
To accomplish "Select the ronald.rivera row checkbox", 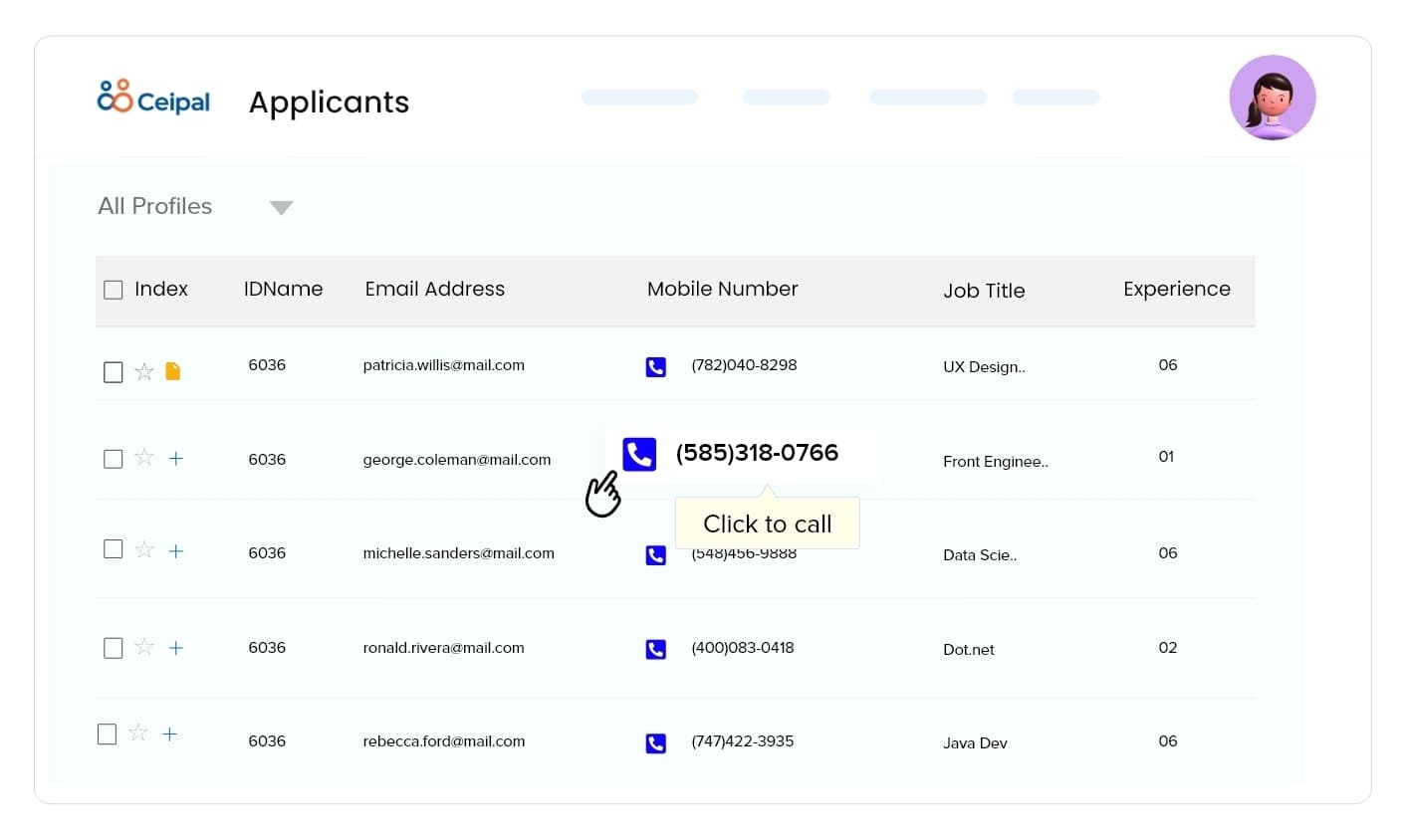I will point(114,648).
